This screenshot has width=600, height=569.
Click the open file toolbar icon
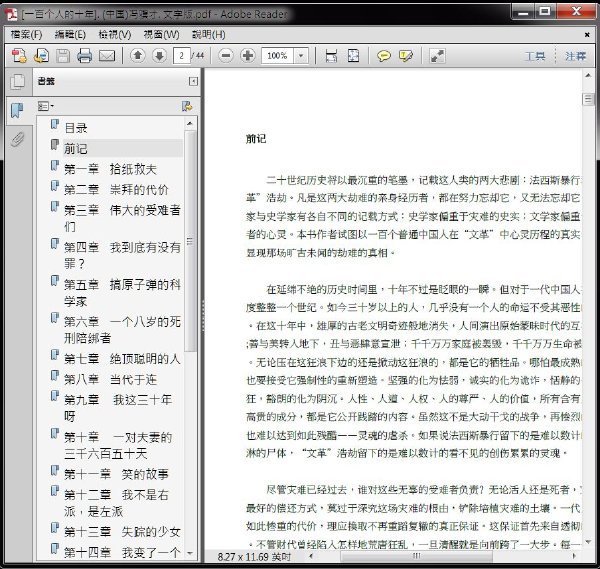point(41,56)
